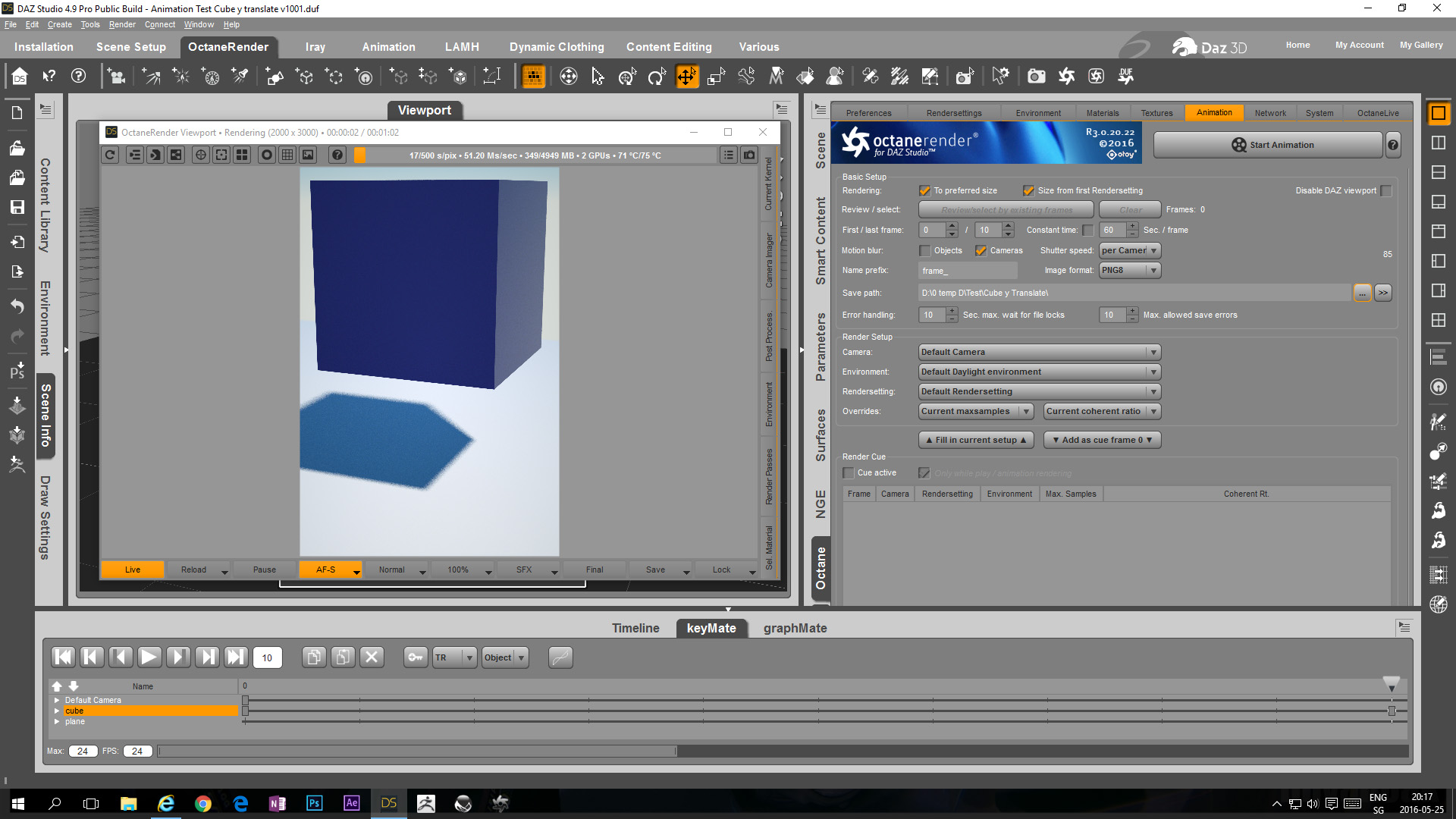Toggle the Objects motion blur checkbox
The image size is (1456, 819).
coord(924,251)
